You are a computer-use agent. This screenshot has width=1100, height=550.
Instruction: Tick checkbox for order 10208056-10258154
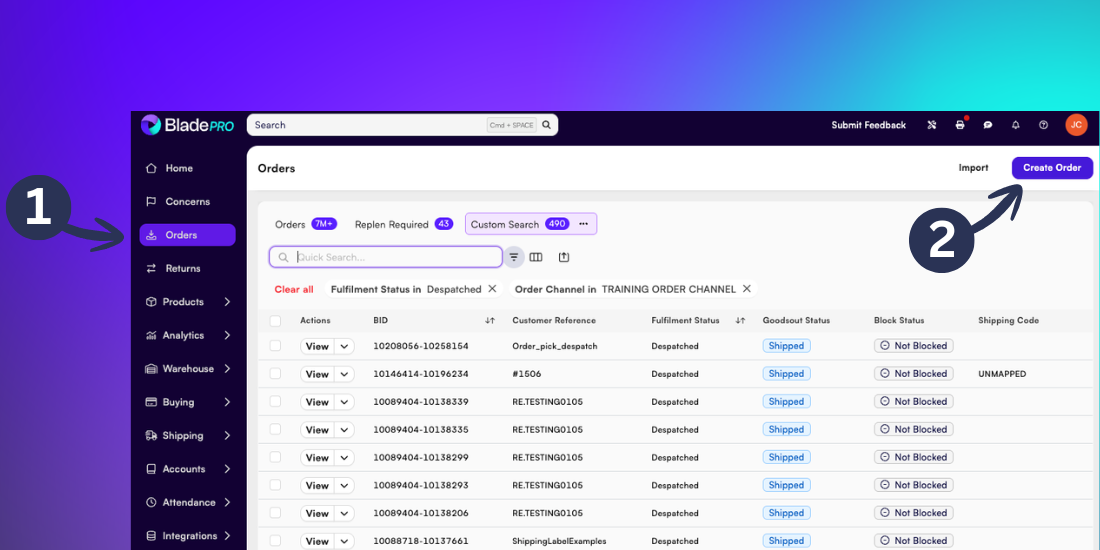click(x=275, y=346)
